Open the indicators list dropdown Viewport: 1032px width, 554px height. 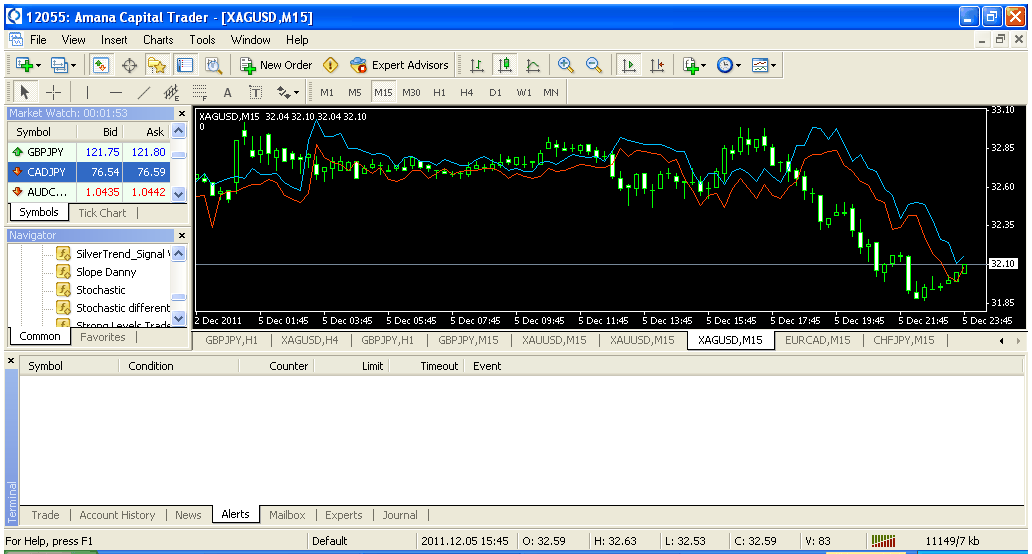pyautogui.click(x=694, y=65)
